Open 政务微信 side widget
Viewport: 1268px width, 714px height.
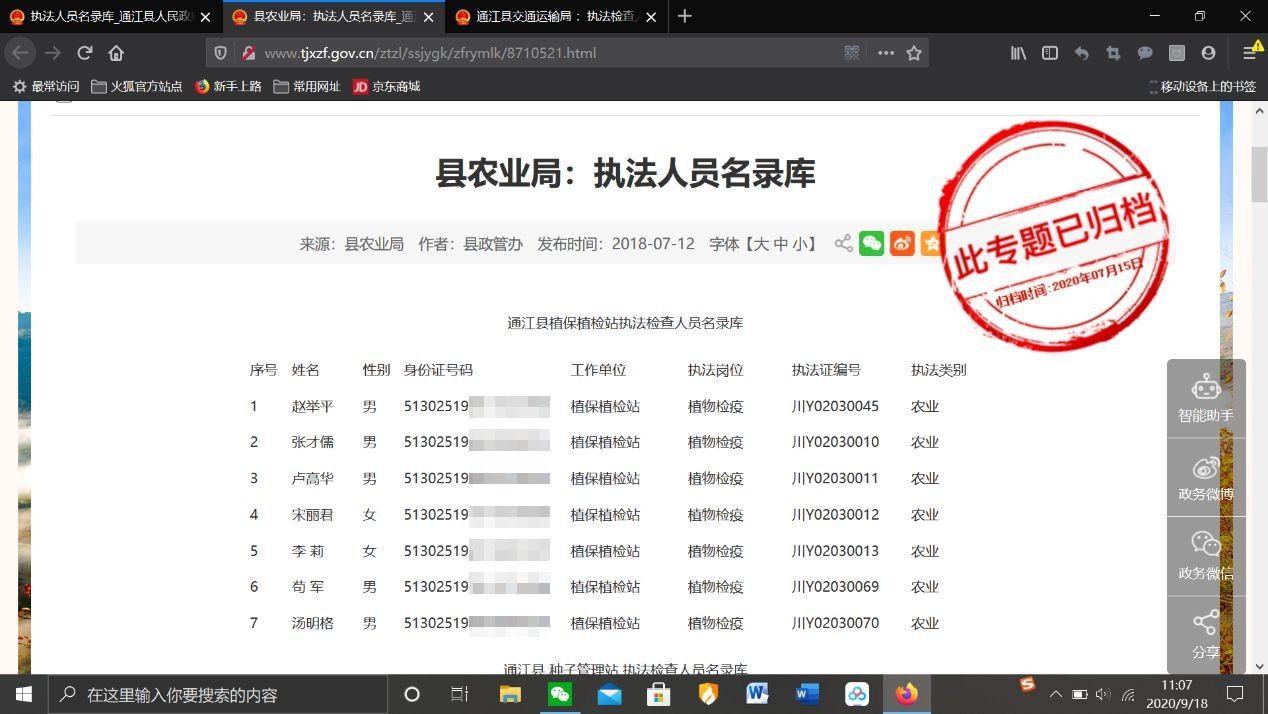1206,557
